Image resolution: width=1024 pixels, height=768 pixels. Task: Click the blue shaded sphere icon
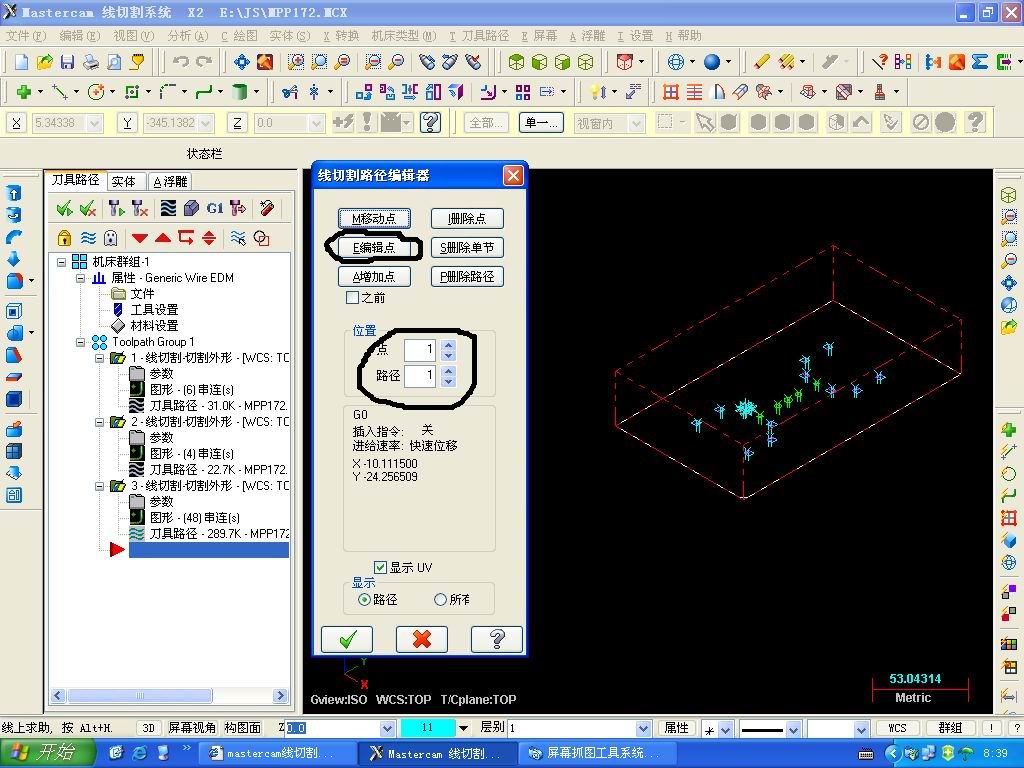(712, 62)
